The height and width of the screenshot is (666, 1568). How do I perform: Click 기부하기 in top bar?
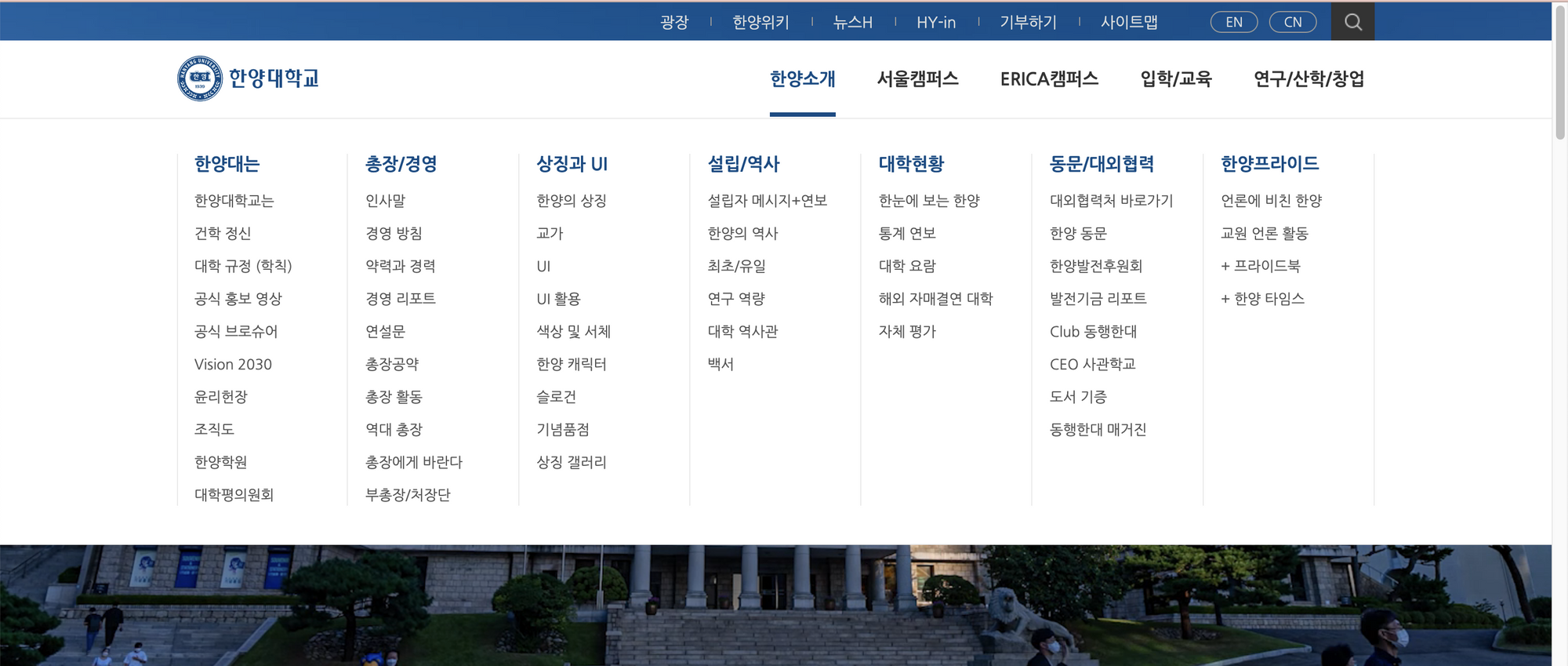pyautogui.click(x=1028, y=22)
